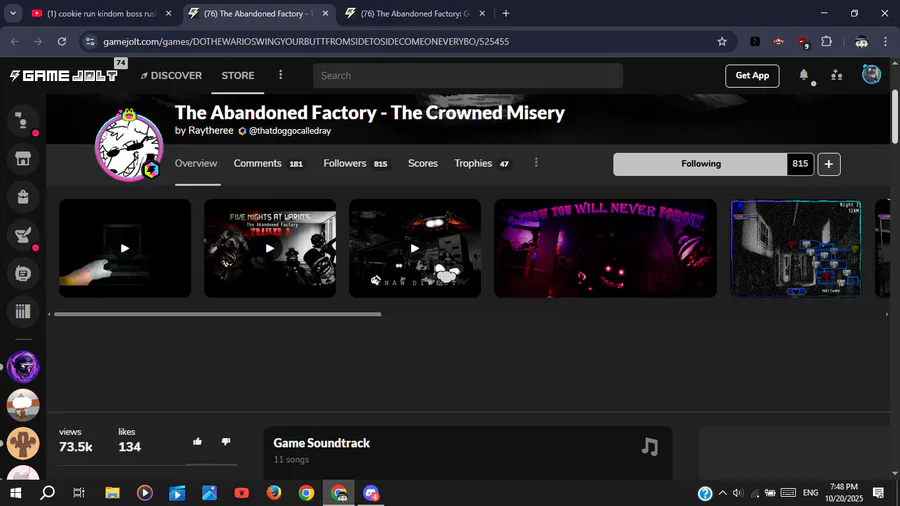900x506 pixels.
Task: Switch to the Overview tab
Action: click(196, 164)
